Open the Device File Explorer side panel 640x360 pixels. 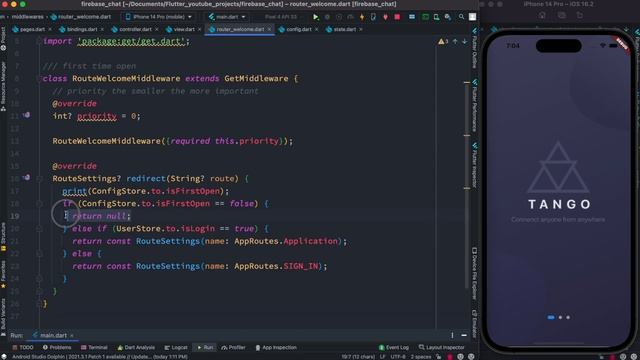[x=474, y=274]
